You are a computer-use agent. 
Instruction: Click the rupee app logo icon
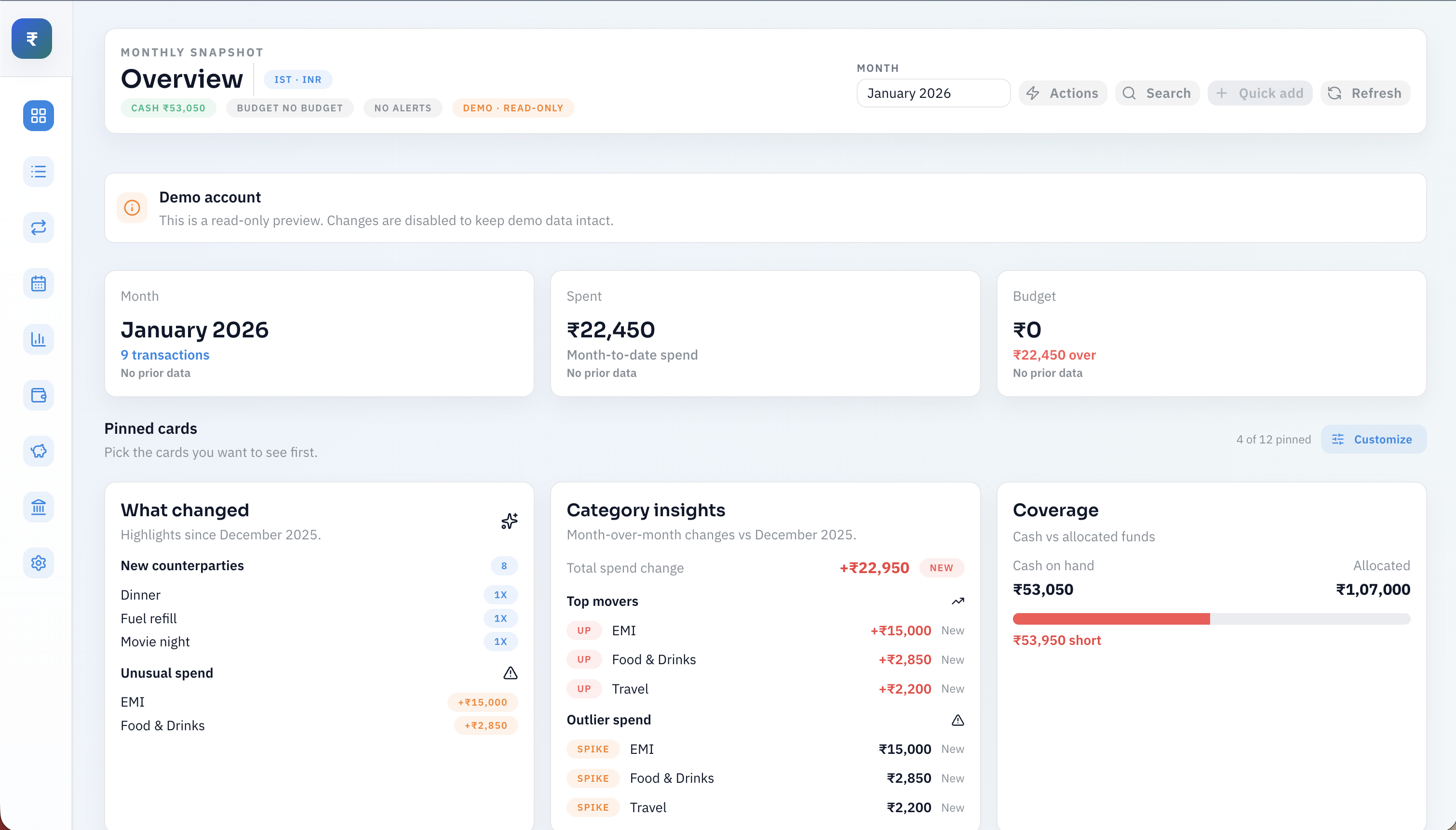click(x=32, y=39)
